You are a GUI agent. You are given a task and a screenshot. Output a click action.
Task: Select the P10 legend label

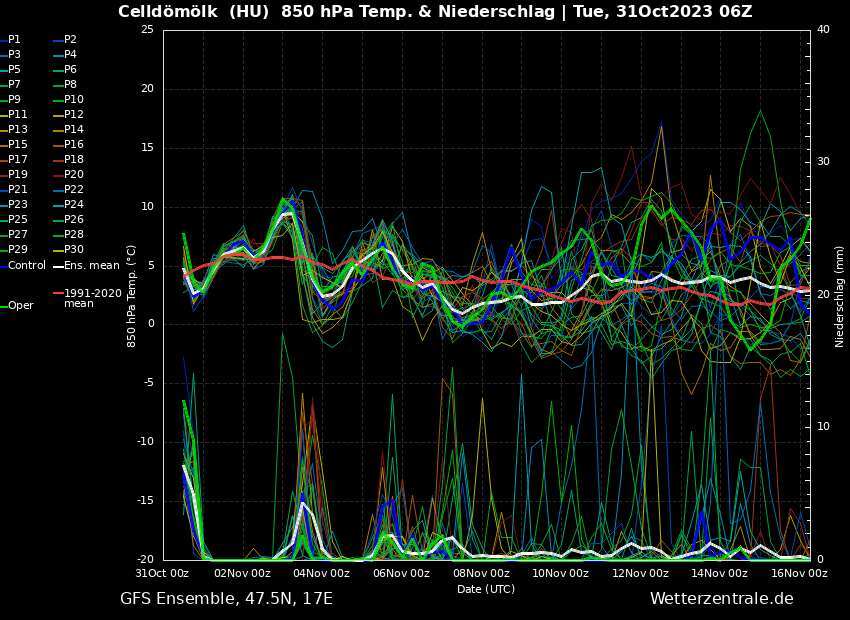click(x=74, y=100)
